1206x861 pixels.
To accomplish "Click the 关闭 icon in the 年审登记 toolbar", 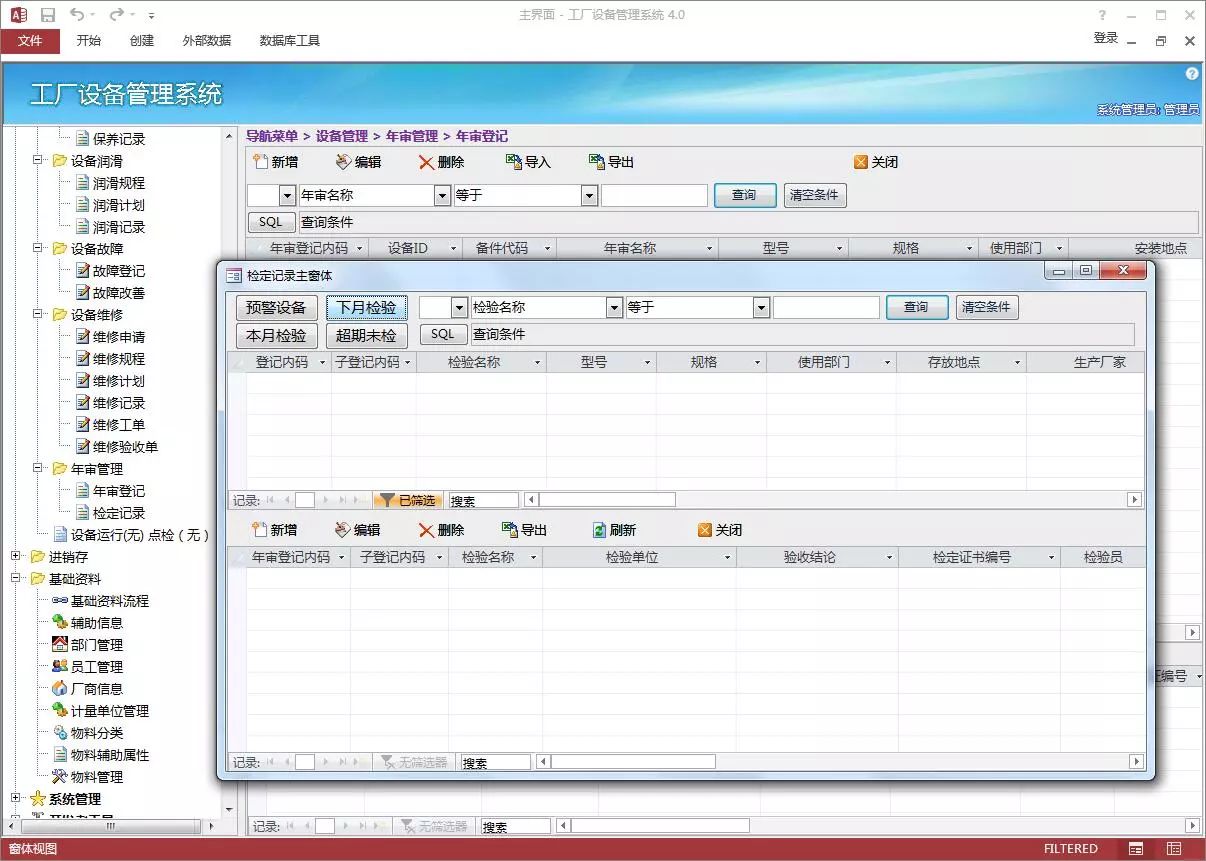I will (x=861, y=161).
